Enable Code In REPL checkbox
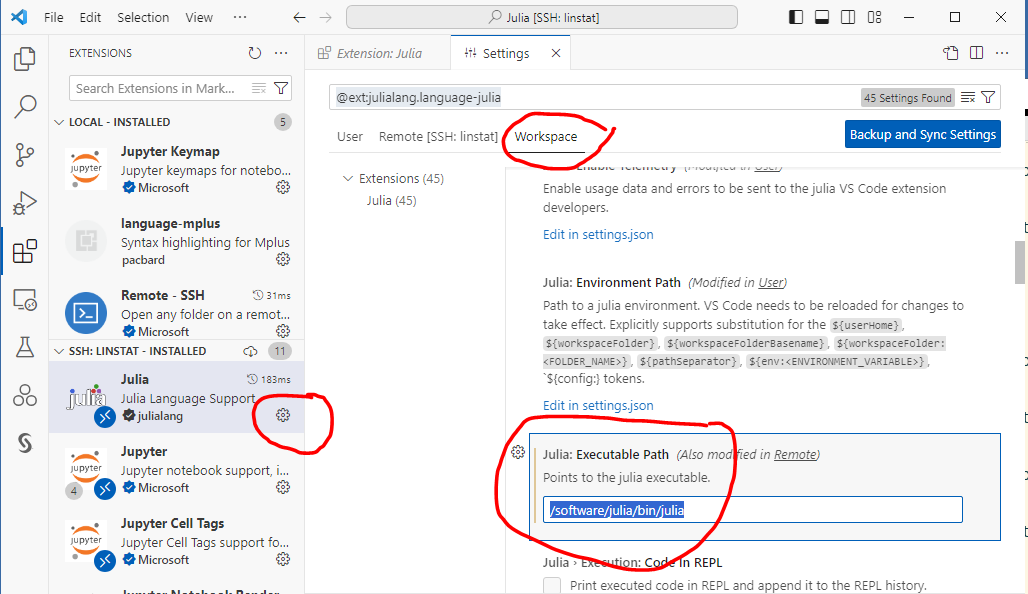The image size is (1028, 594). pos(552,585)
